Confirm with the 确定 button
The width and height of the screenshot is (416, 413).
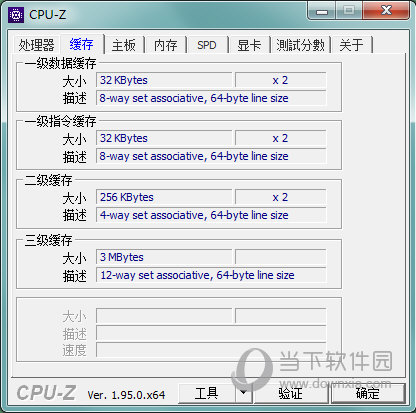tap(367, 393)
